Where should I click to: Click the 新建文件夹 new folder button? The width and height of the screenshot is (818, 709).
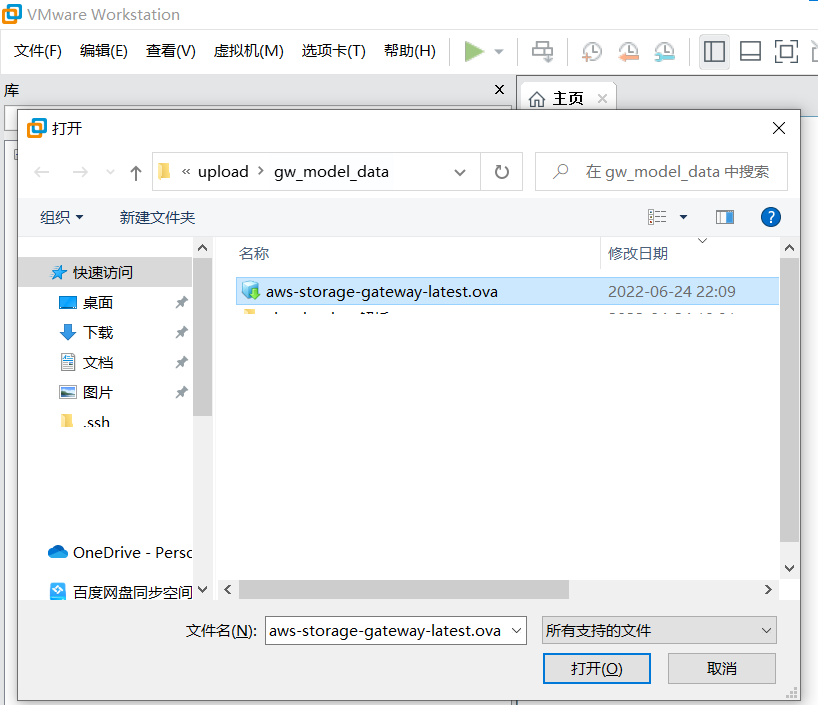point(157,217)
